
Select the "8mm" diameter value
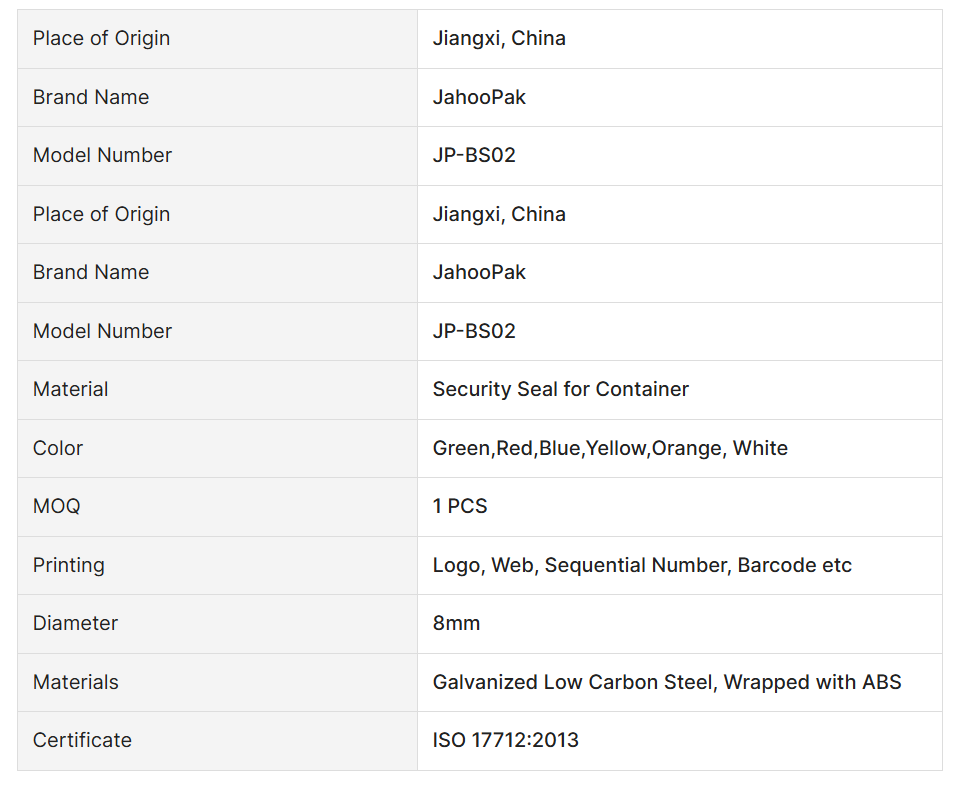(456, 623)
